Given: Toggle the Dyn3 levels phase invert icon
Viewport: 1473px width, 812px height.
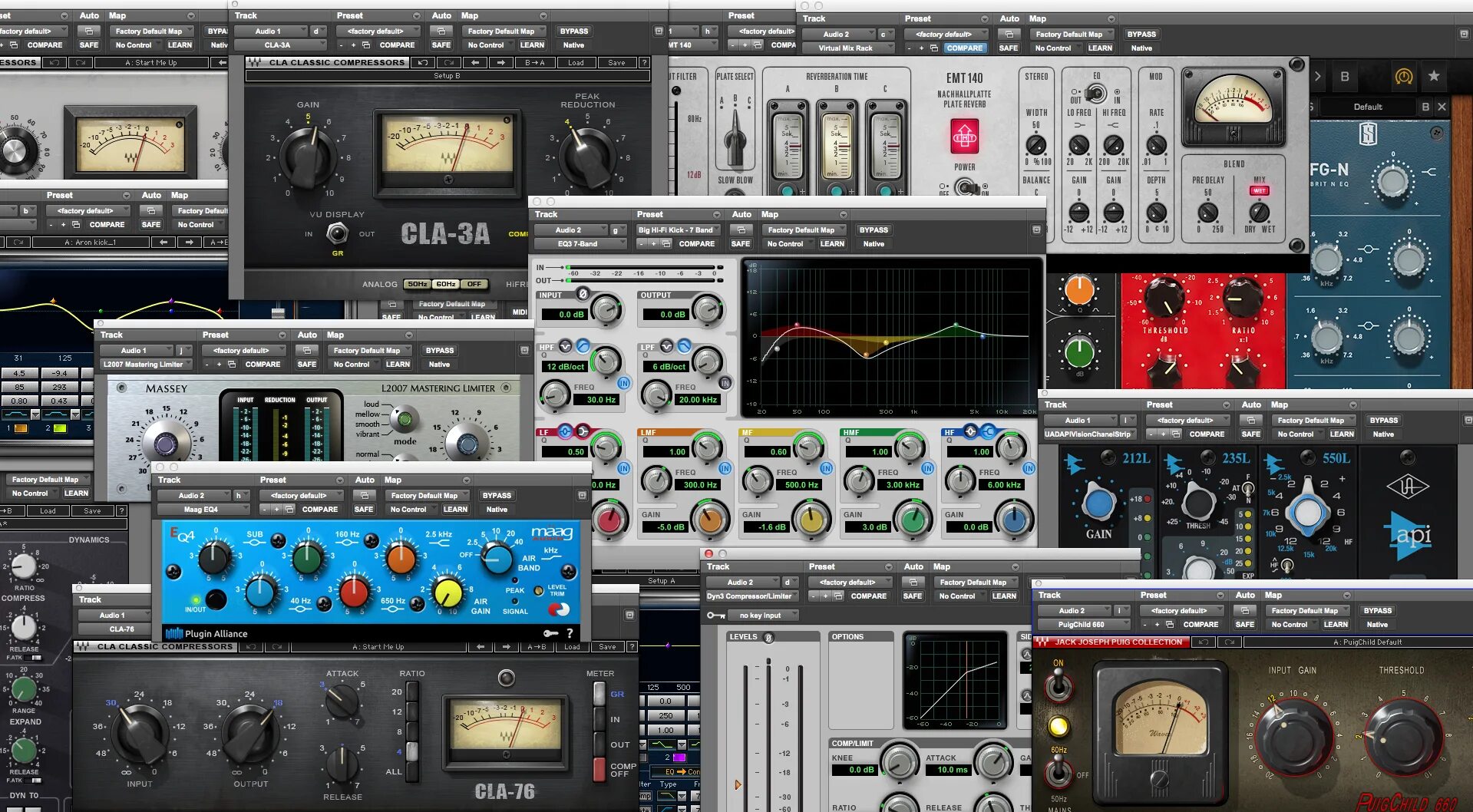Looking at the screenshot, I should (768, 637).
